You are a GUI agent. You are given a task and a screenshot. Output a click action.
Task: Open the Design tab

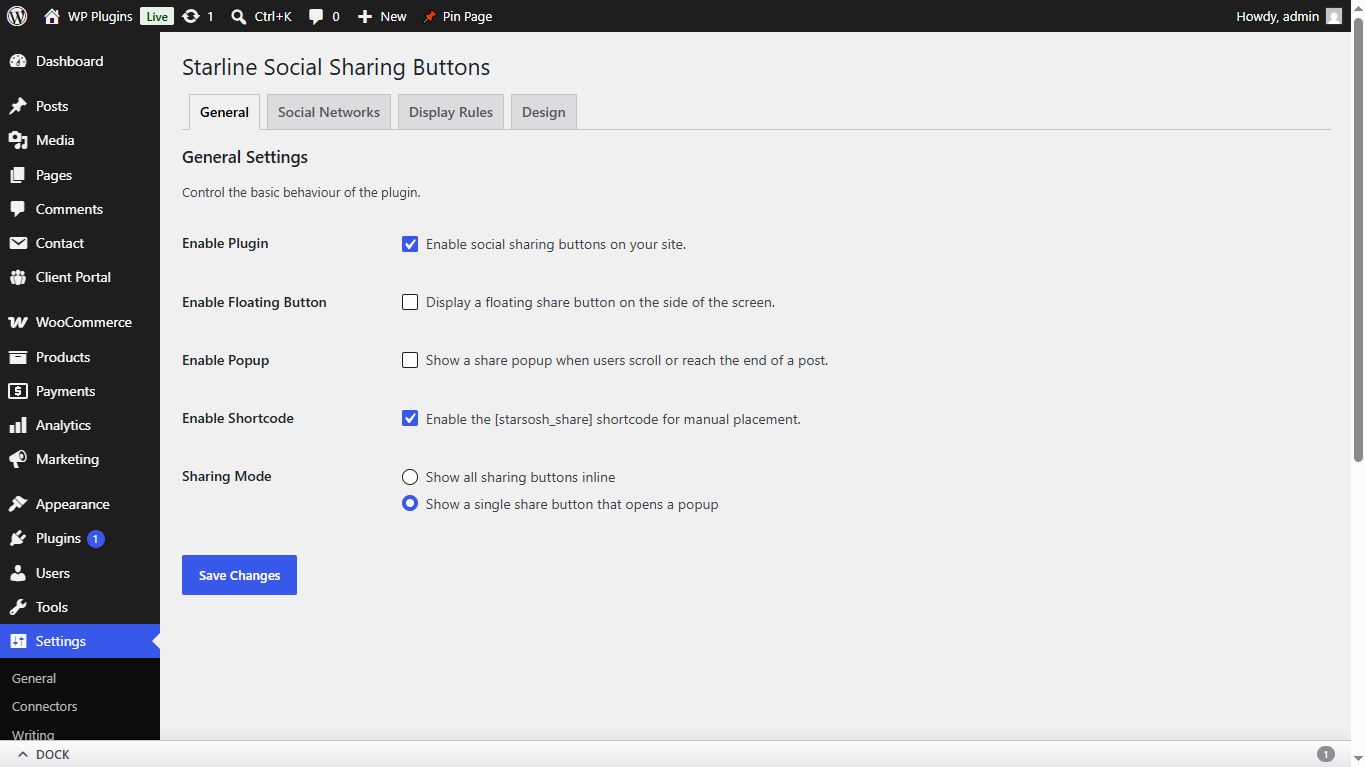coord(544,112)
